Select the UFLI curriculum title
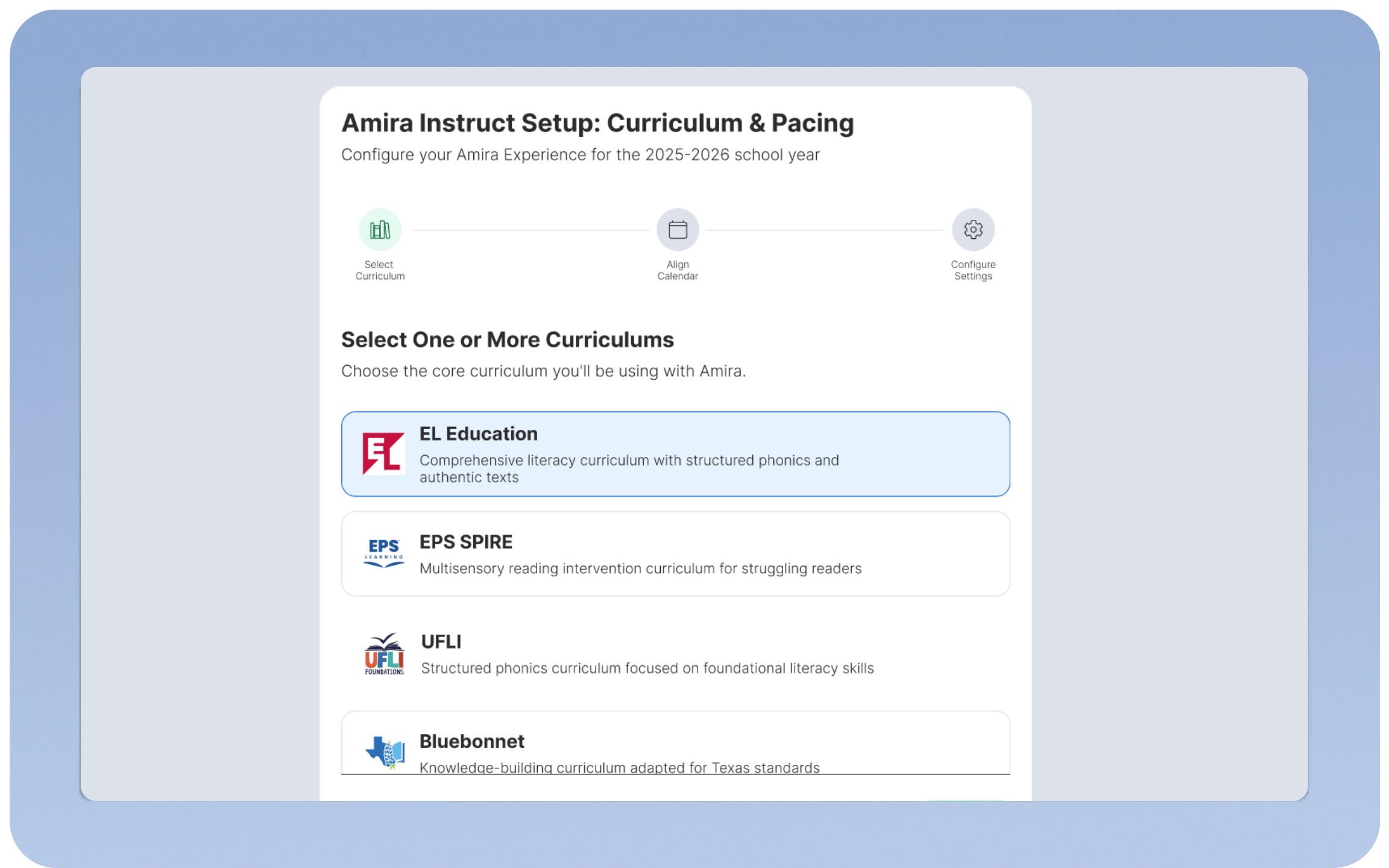Viewport: 1389px width, 868px height. [x=441, y=641]
